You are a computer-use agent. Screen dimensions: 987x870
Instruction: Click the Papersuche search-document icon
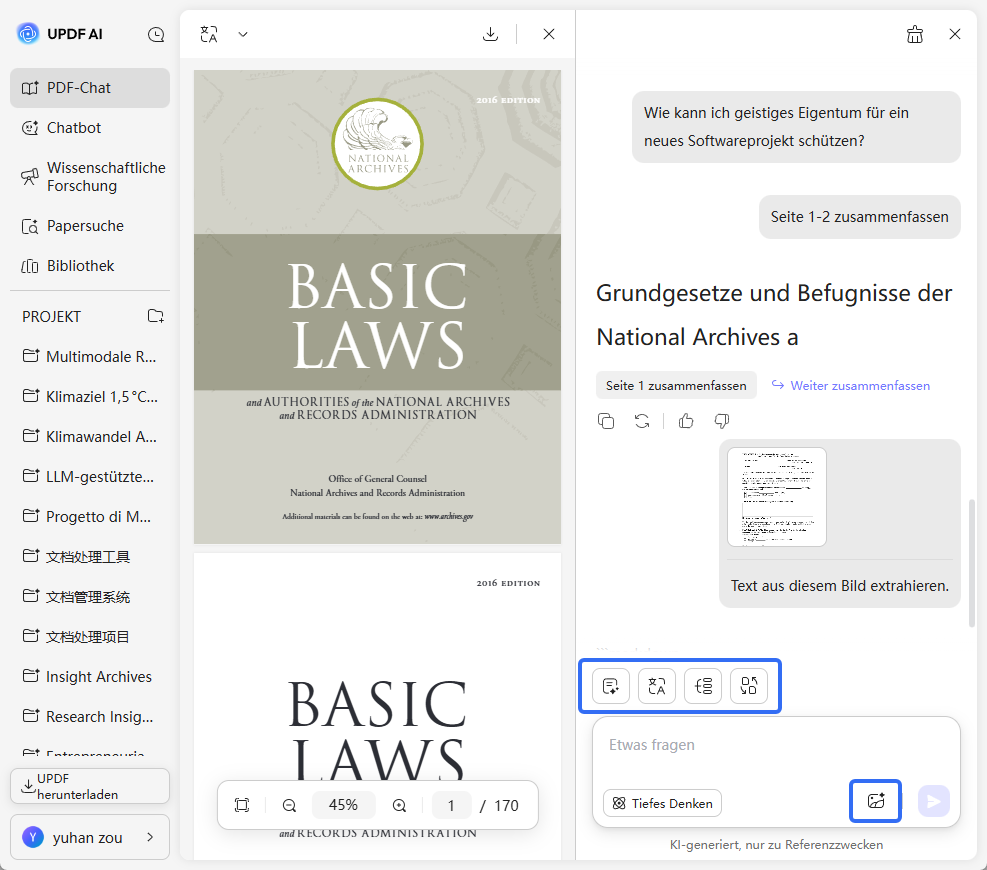pyautogui.click(x=30, y=226)
